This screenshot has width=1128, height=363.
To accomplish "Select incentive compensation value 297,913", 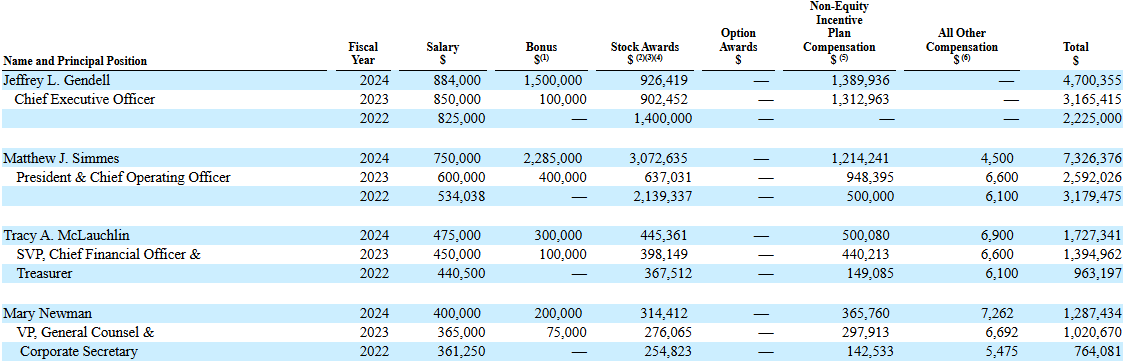I will coord(865,333).
